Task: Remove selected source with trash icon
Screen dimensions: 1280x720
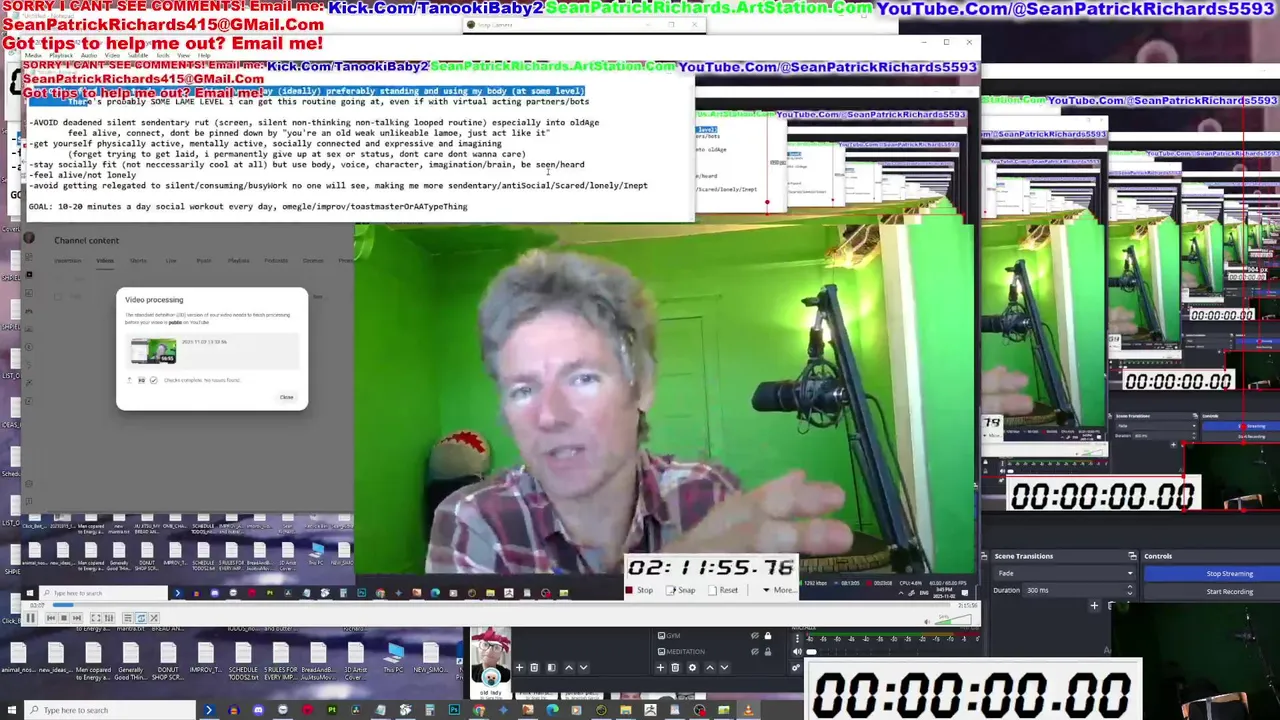Action: pos(675,668)
